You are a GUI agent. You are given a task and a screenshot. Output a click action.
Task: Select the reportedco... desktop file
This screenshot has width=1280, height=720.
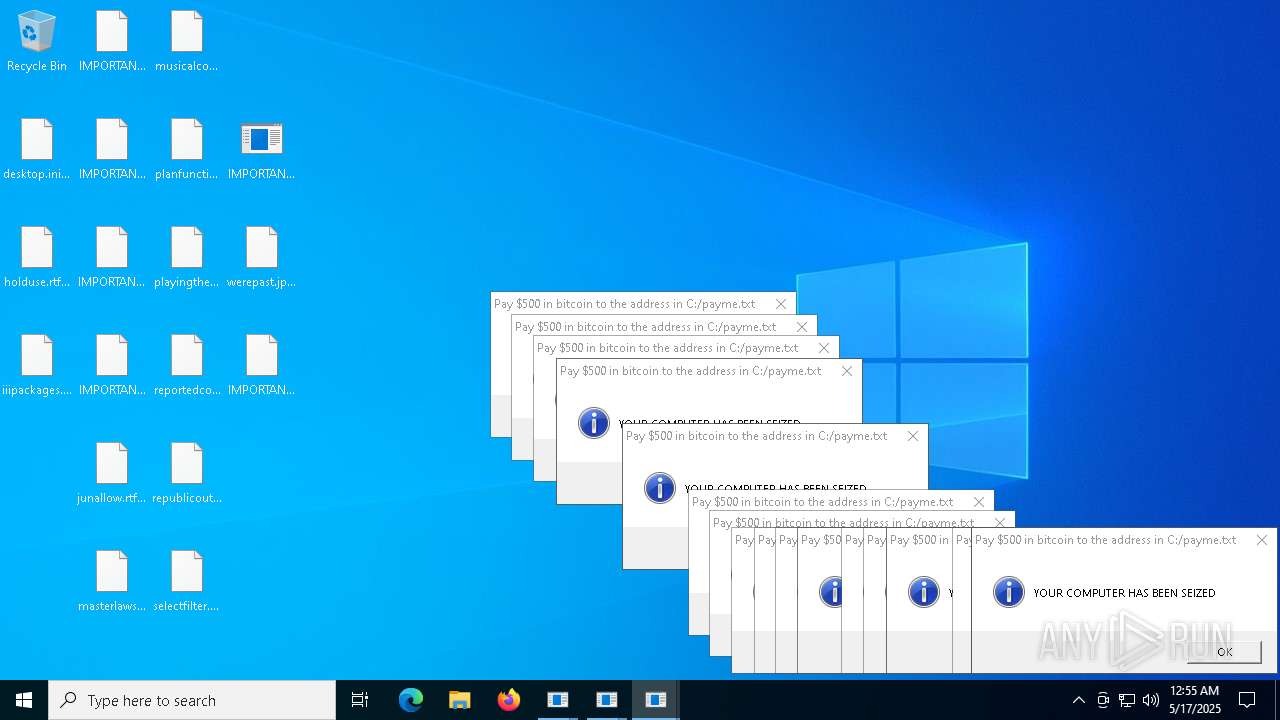[x=187, y=365]
